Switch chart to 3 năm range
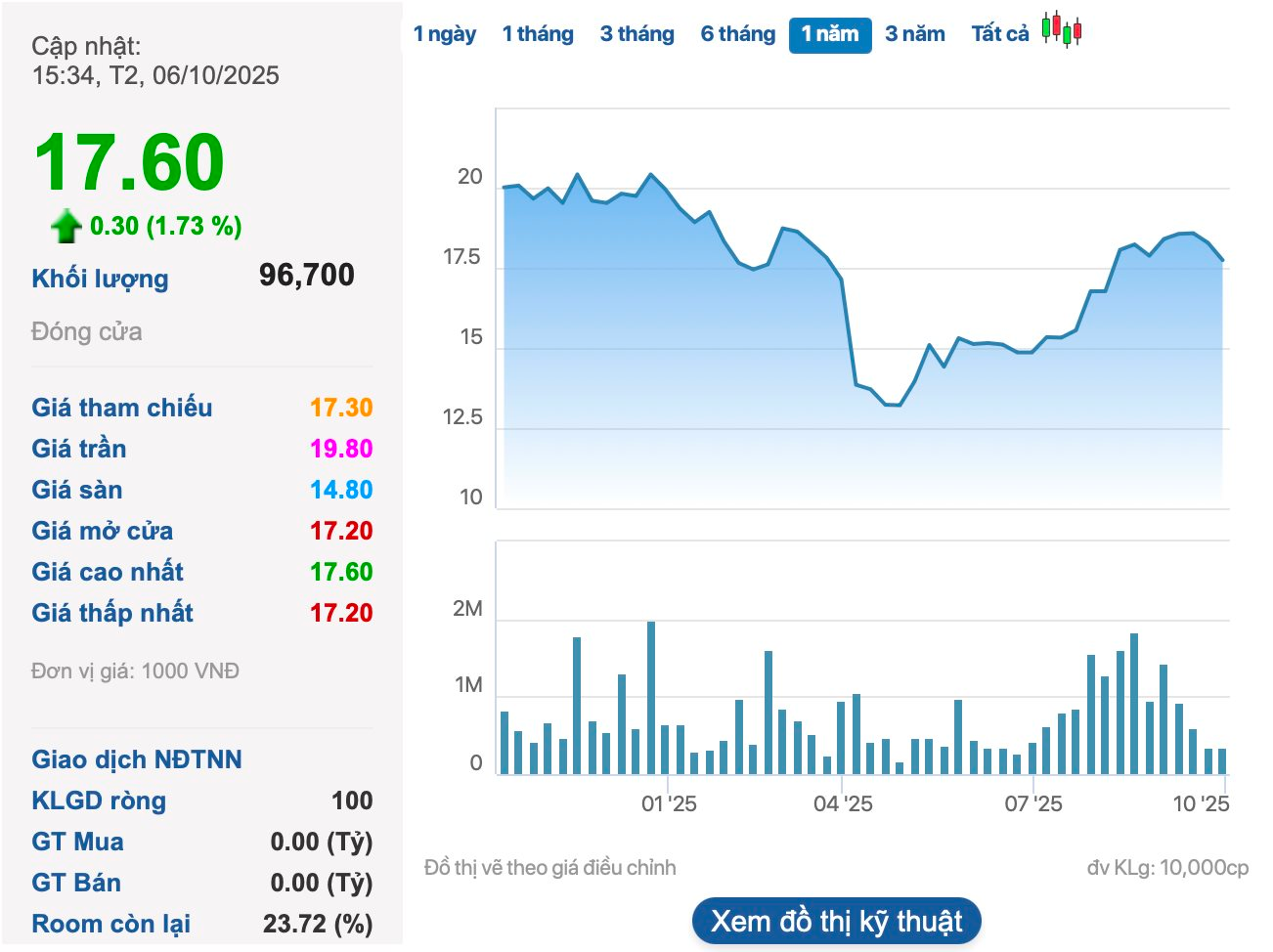Screen dimensions: 1273x952 914,34
